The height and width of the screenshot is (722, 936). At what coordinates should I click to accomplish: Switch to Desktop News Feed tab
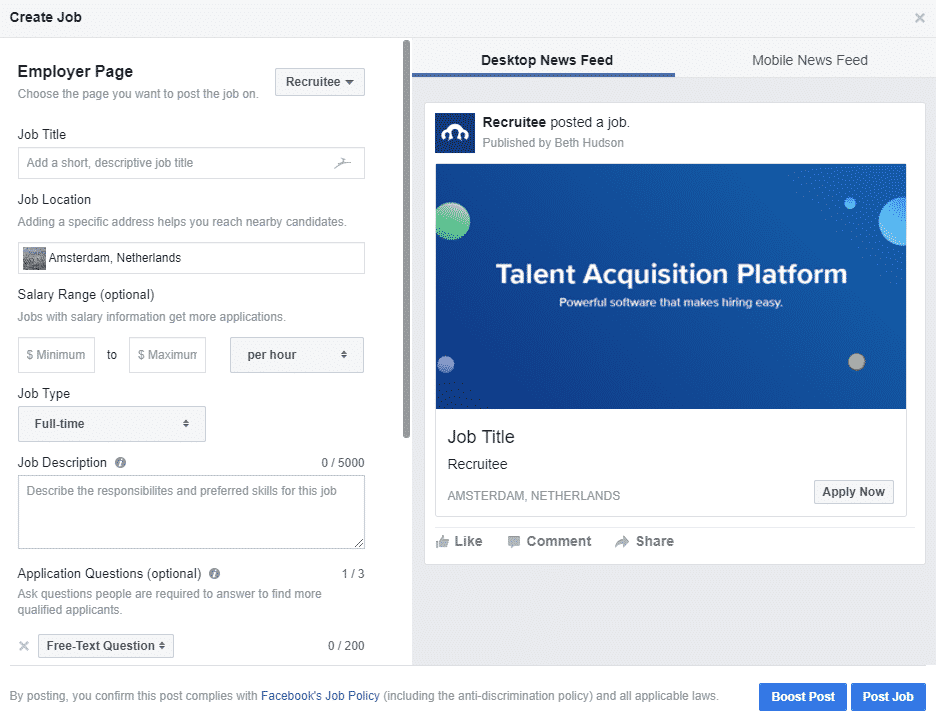point(546,60)
